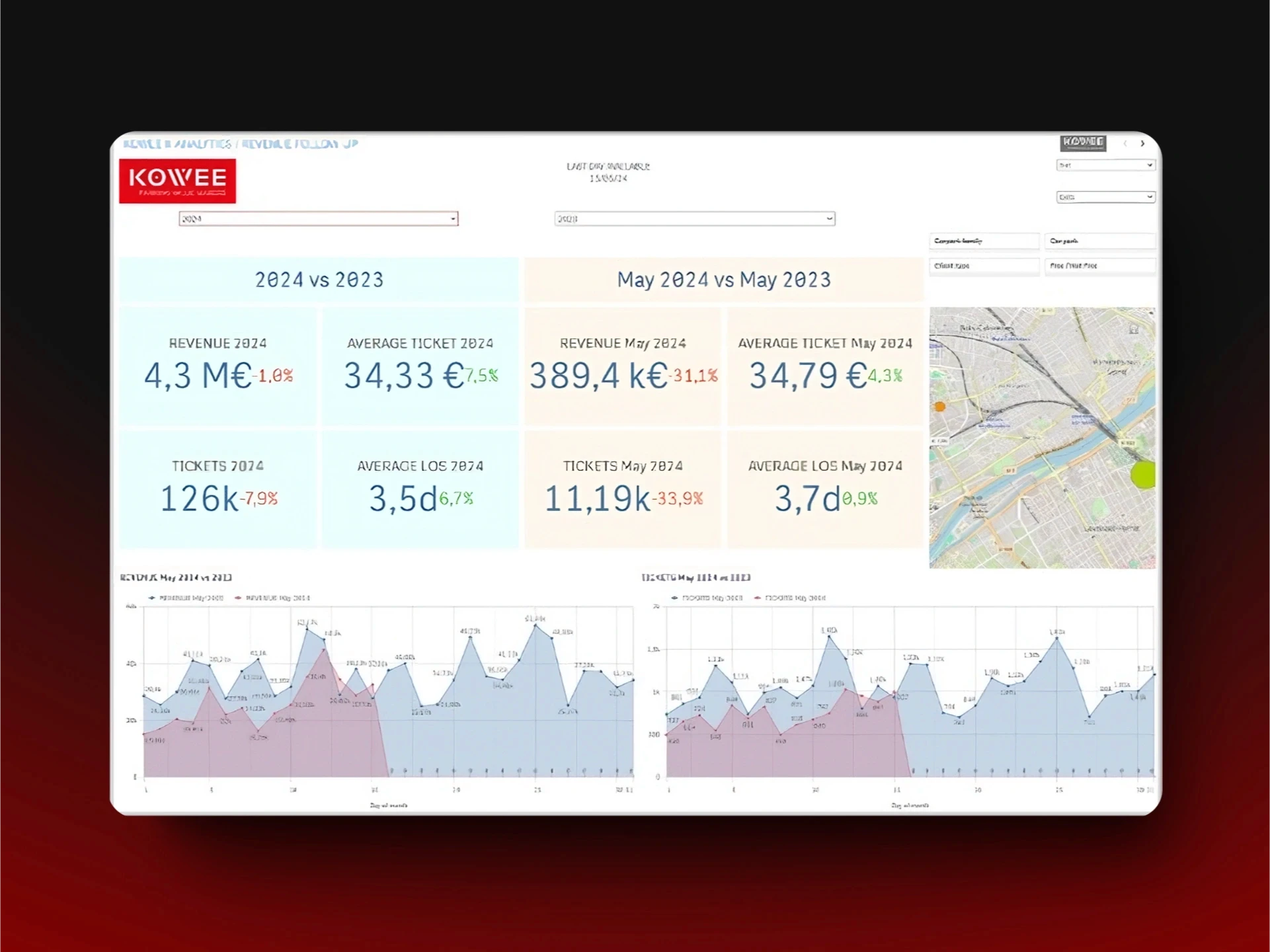Image resolution: width=1270 pixels, height=952 pixels.
Task: Click the navigation forward arrow icon
Action: point(1143,143)
